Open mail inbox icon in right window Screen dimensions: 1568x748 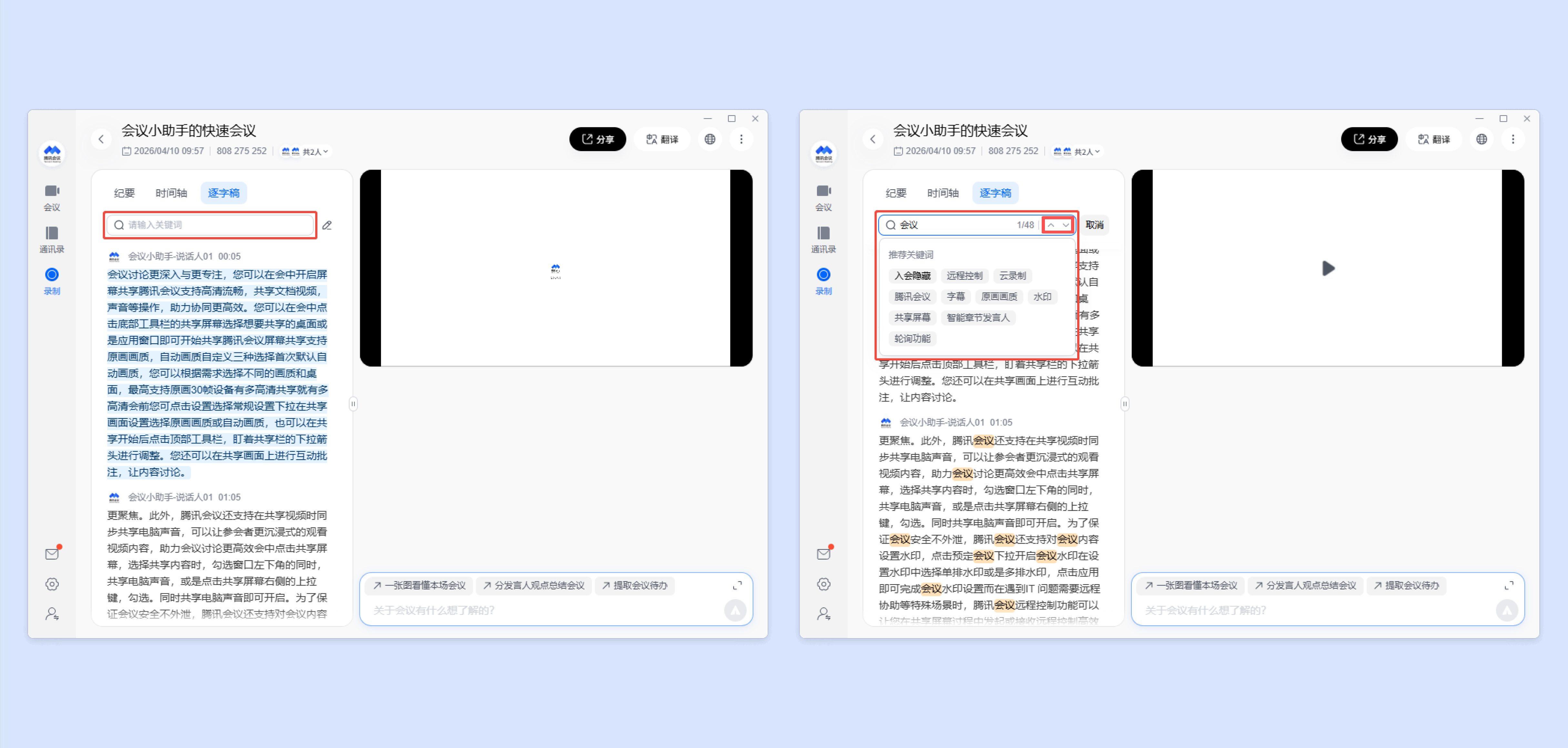coord(824,553)
